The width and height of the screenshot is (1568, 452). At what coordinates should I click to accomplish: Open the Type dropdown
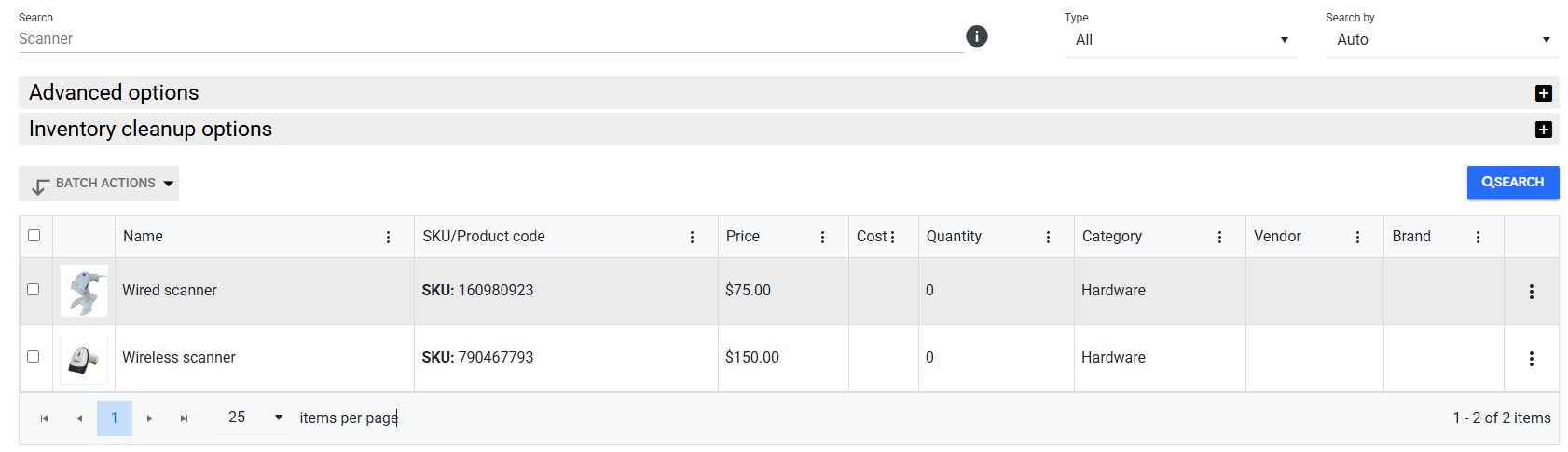[1181, 40]
